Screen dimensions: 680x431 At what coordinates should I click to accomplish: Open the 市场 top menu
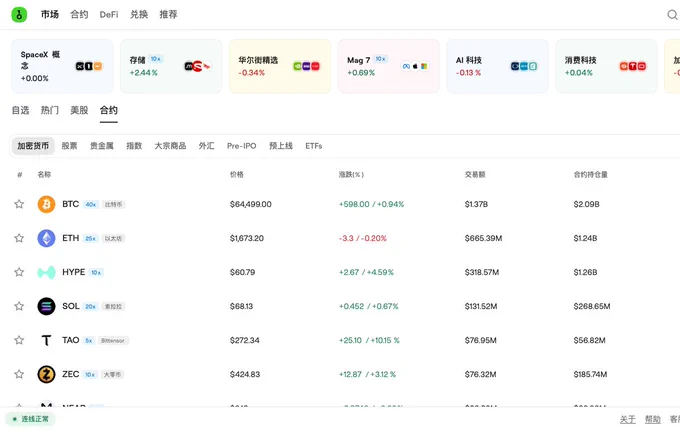tap(50, 15)
